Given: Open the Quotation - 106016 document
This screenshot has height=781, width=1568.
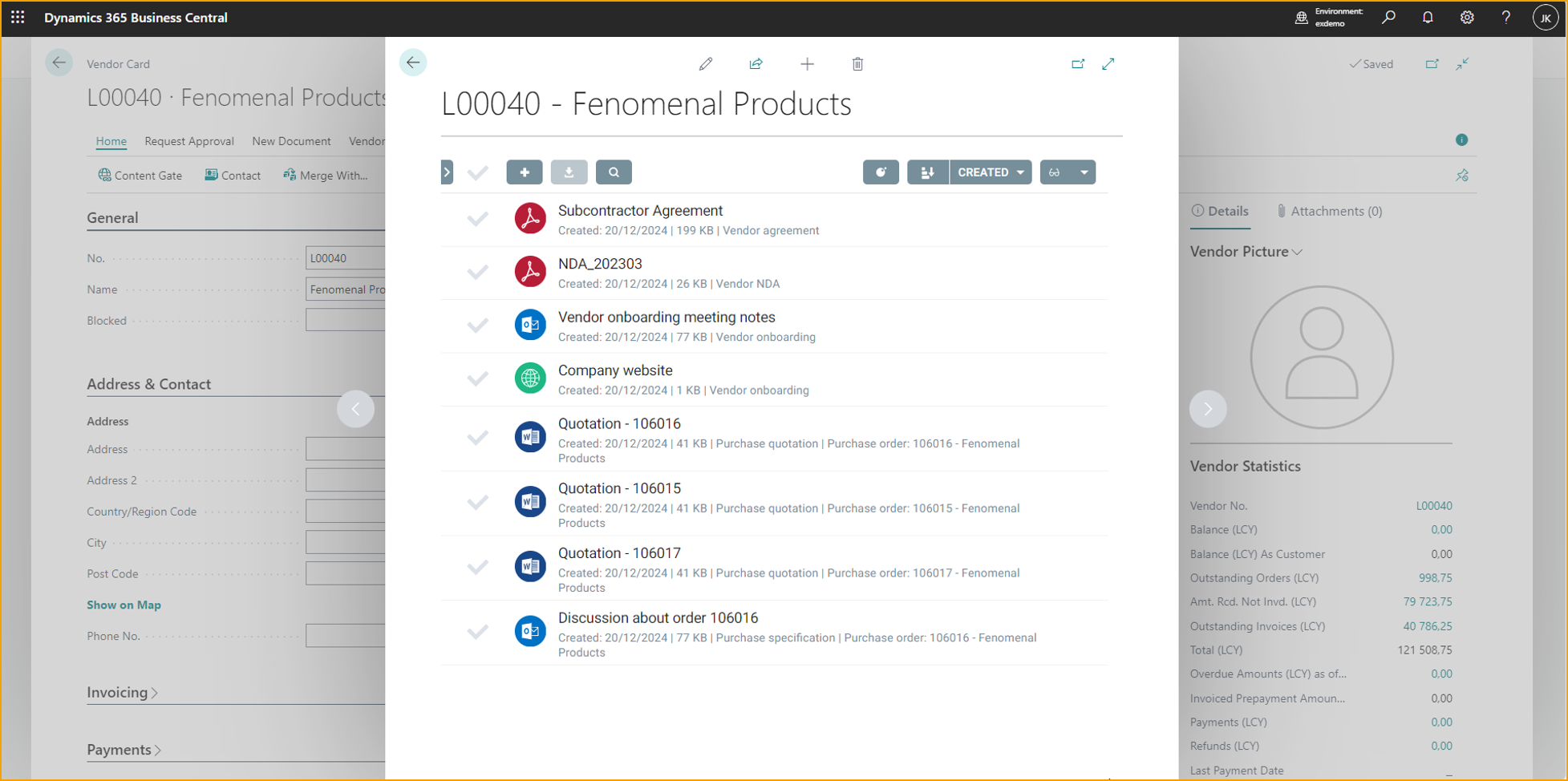Looking at the screenshot, I should click(x=618, y=424).
